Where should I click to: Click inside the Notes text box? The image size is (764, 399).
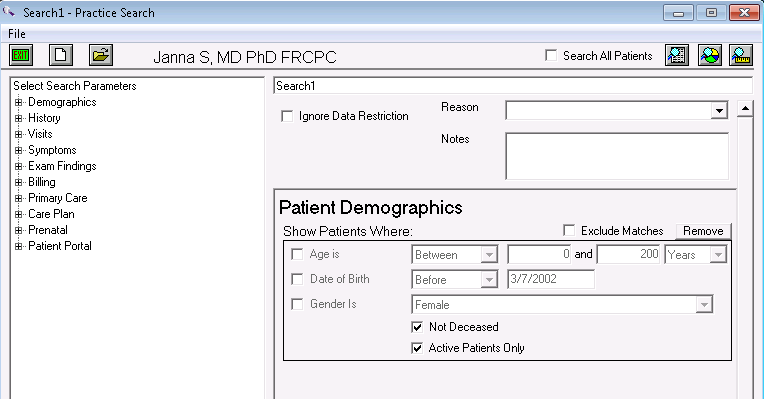click(617, 156)
